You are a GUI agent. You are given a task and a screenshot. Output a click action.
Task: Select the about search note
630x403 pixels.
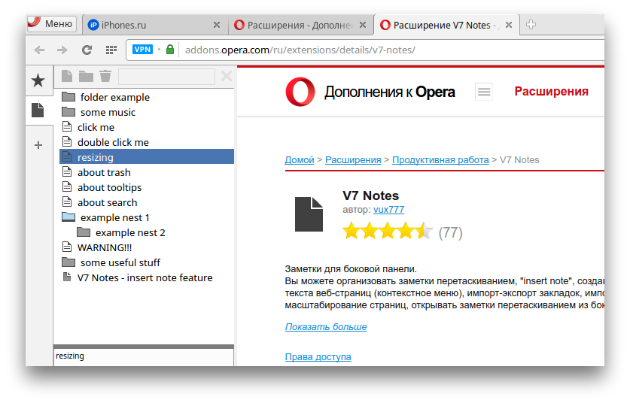click(x=147, y=203)
